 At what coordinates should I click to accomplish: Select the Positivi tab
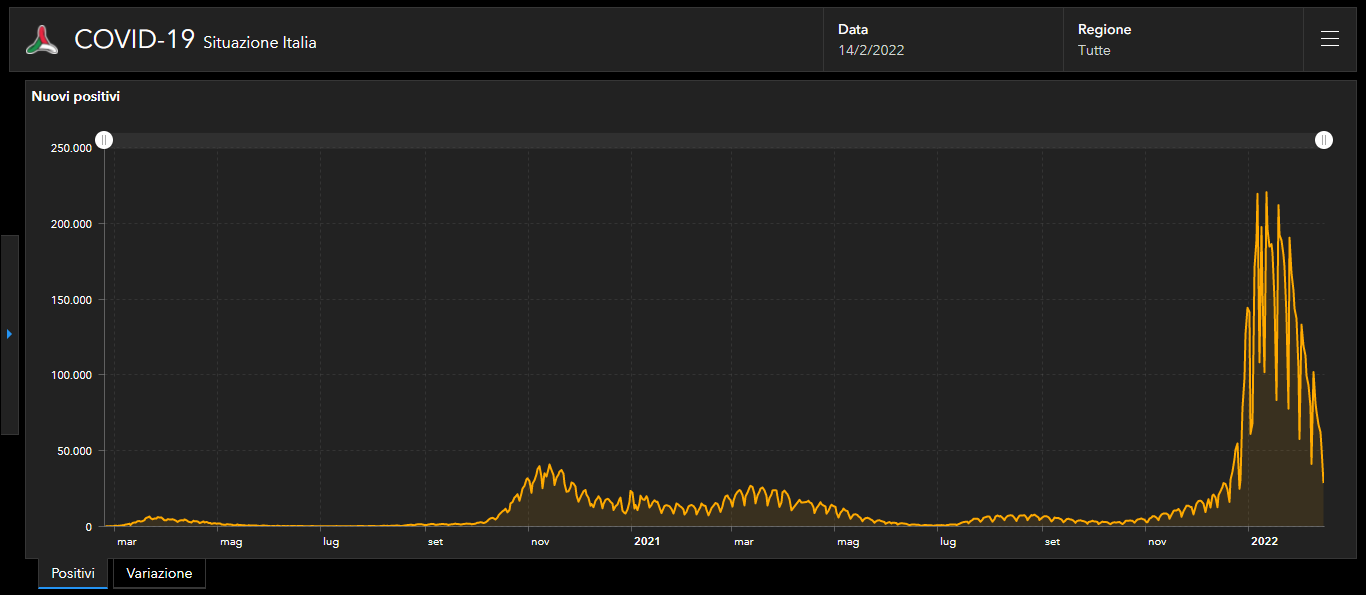tap(73, 574)
